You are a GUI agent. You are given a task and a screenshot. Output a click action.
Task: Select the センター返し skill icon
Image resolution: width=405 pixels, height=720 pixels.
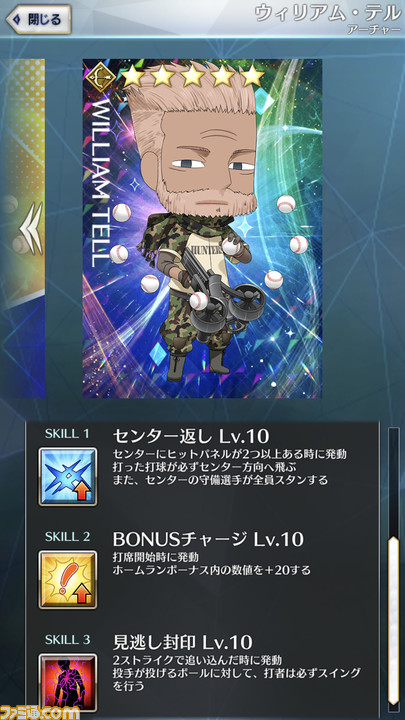pos(68,477)
